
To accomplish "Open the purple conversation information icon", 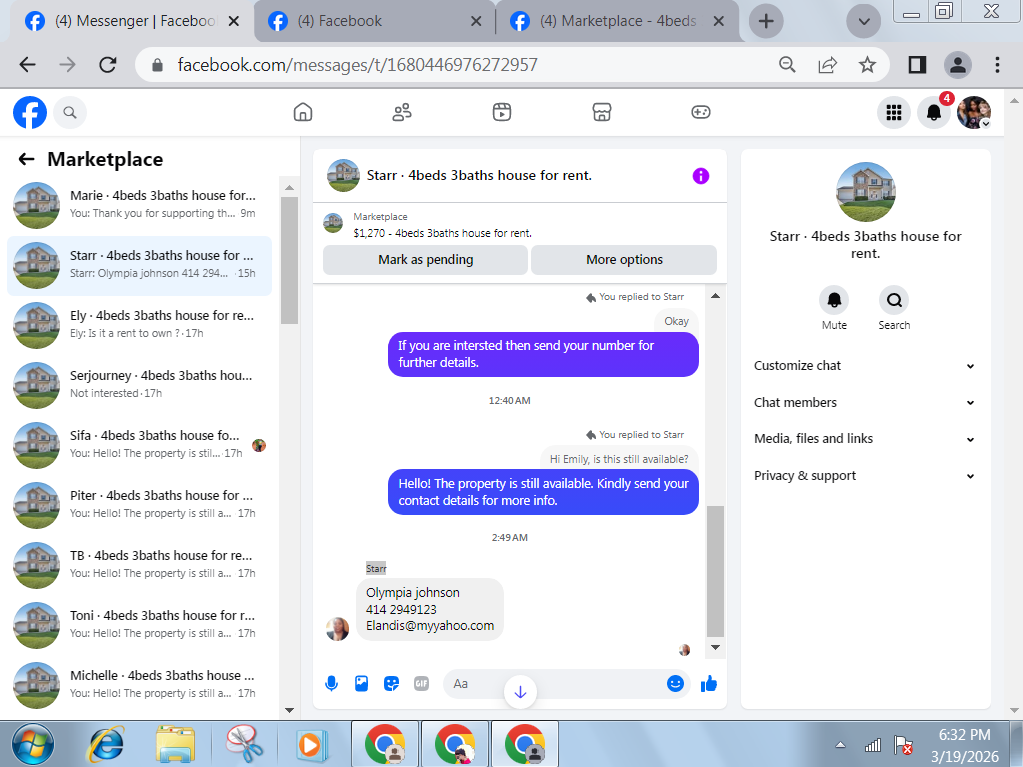I will click(701, 175).
